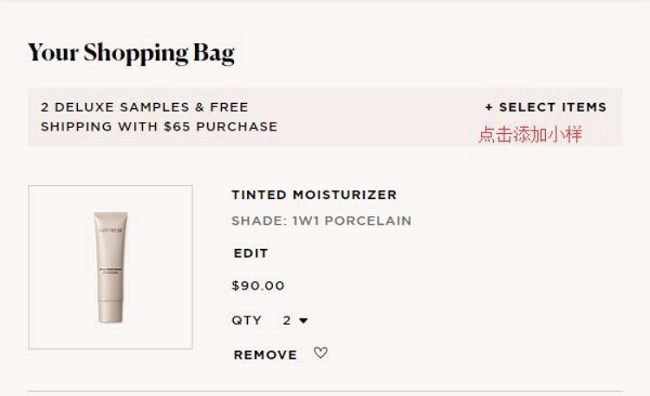Open SELECT ITEMS to choose samples
Image resolution: width=650 pixels, height=396 pixels.
[546, 107]
